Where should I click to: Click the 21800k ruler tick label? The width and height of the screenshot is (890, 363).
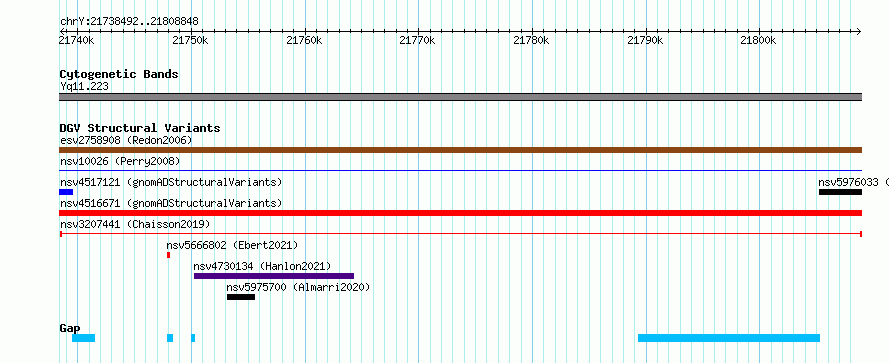(x=758, y=40)
